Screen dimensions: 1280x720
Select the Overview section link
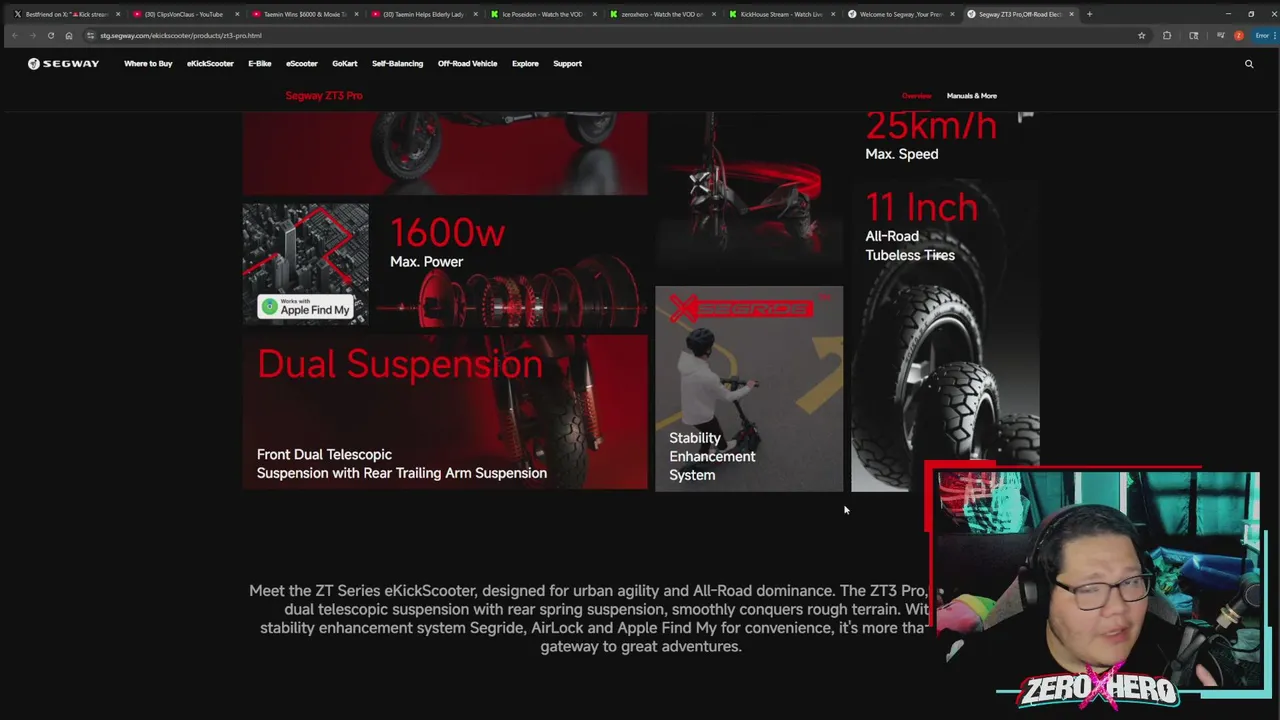click(917, 96)
